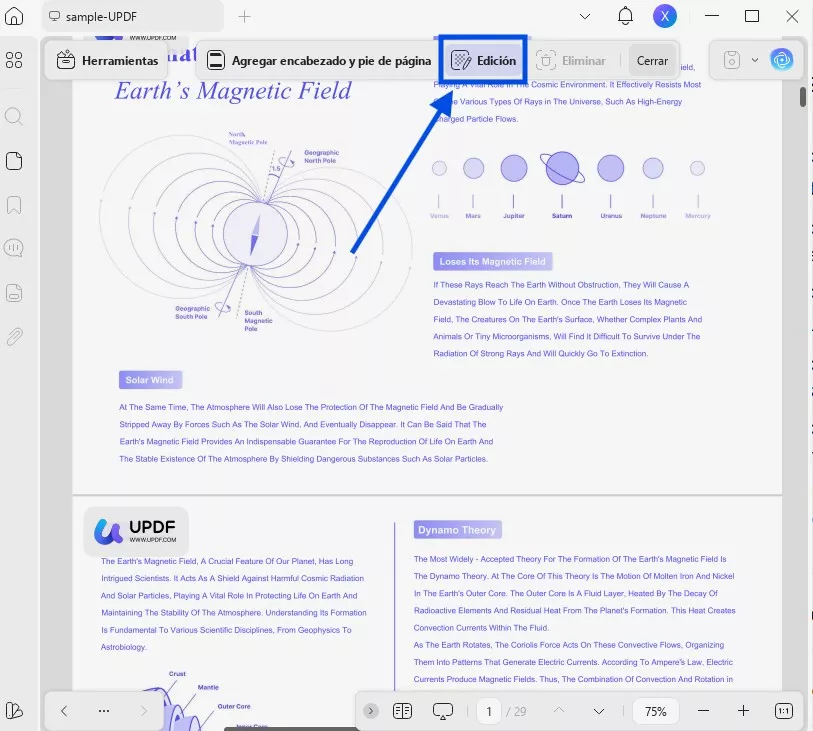This screenshot has width=813, height=731.
Task: Open the pages panel icon in sidebar
Action: click(14, 161)
